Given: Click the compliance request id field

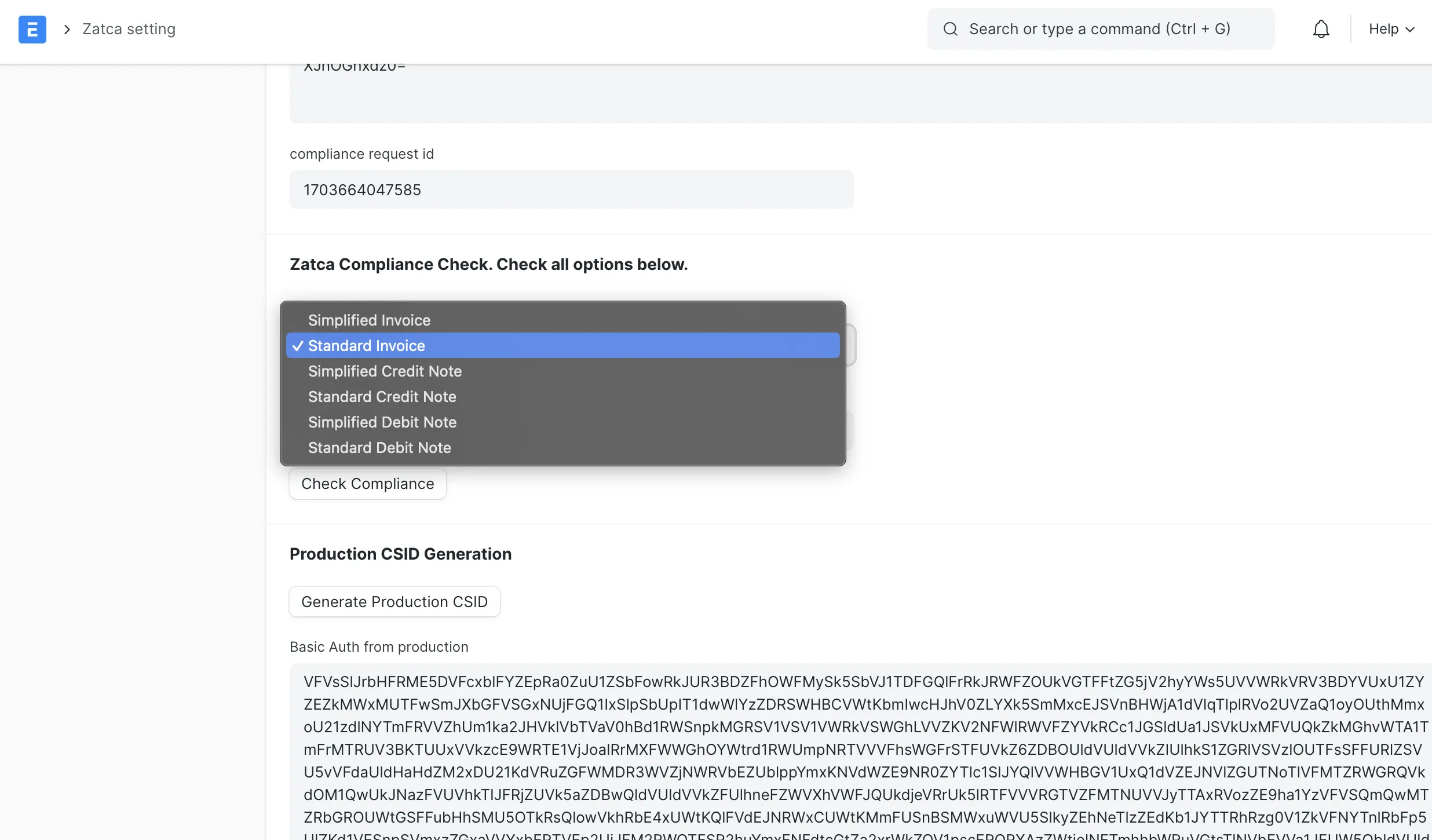Looking at the screenshot, I should pos(571,189).
